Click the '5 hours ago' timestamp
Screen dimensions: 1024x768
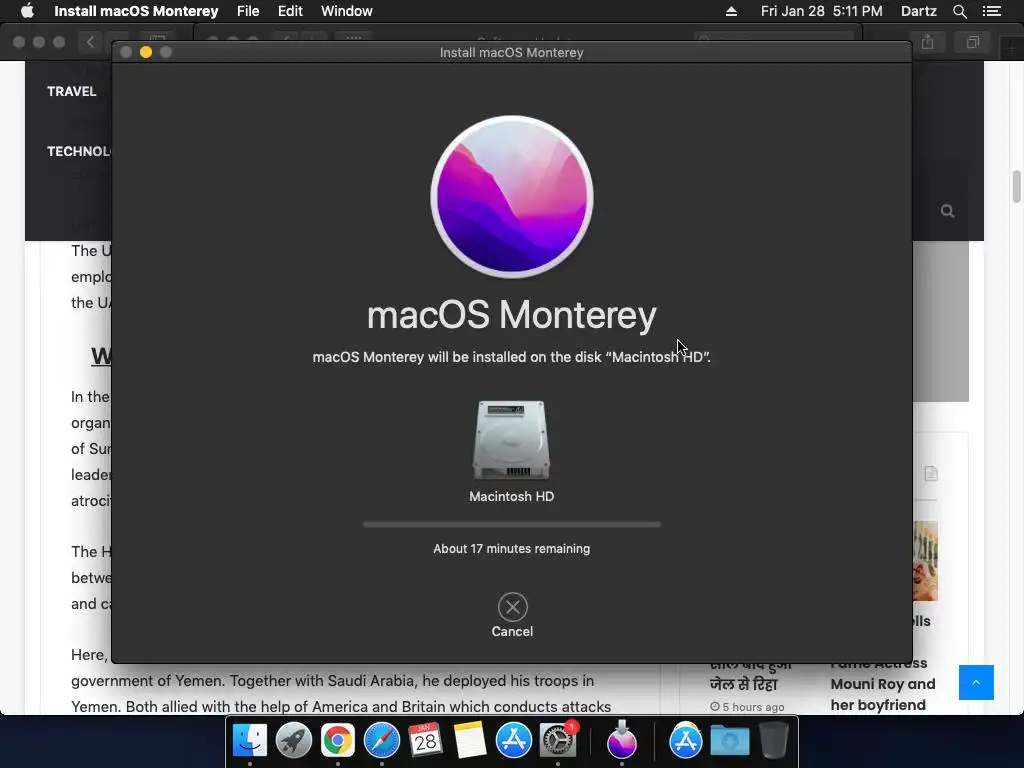pos(747,707)
